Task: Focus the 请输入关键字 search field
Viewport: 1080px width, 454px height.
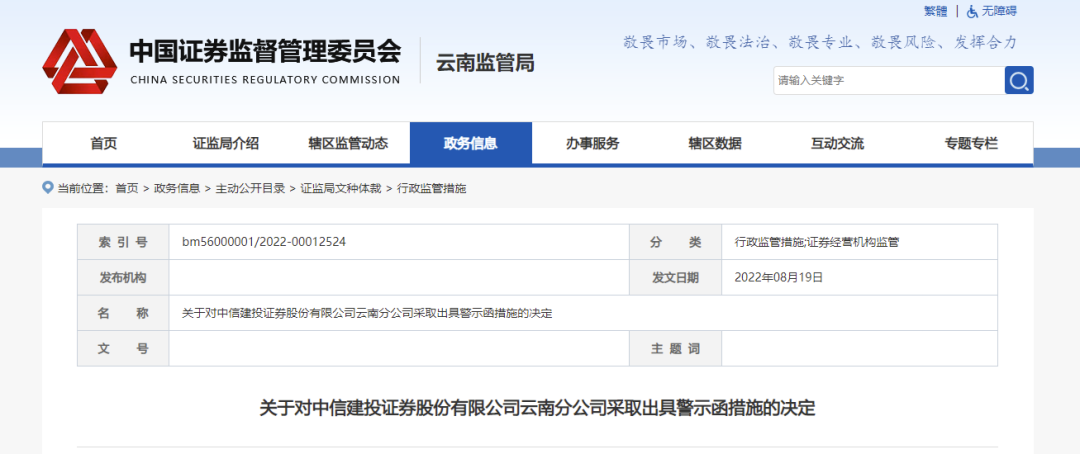Action: coord(889,81)
